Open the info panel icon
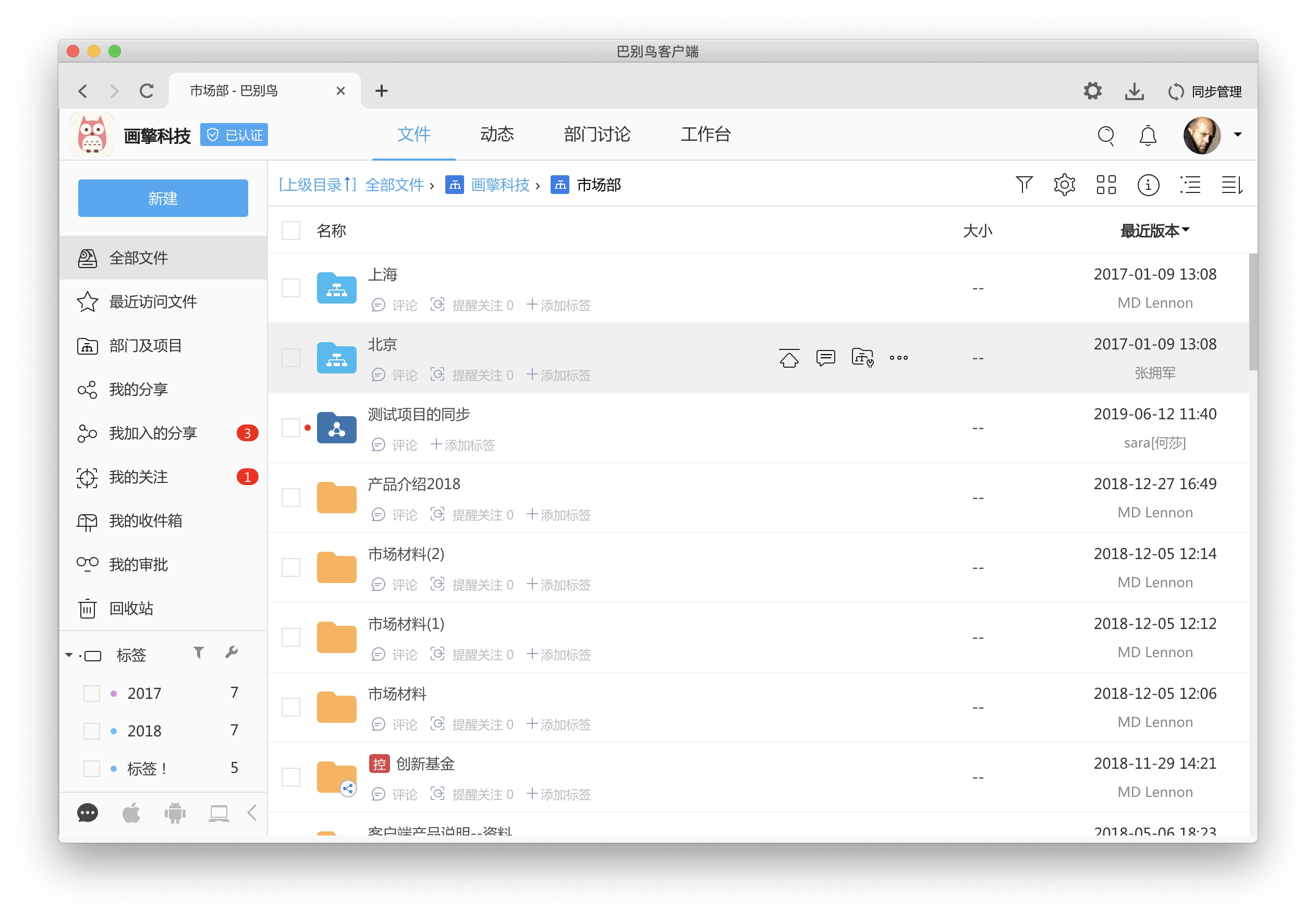The height and width of the screenshot is (920, 1316). click(1148, 185)
